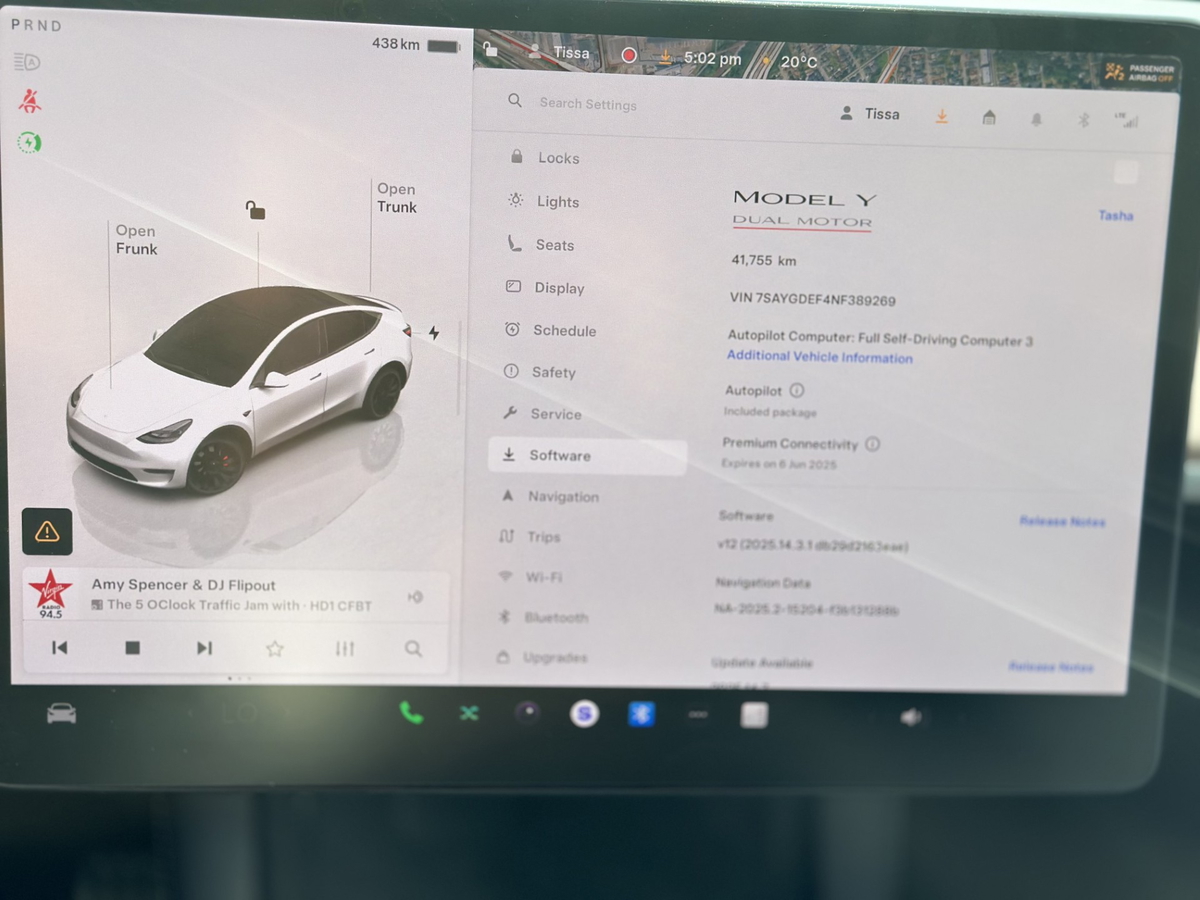Image resolution: width=1200 pixels, height=900 pixels.
Task: Tap the 20°C temperature in the status bar
Action: point(799,61)
